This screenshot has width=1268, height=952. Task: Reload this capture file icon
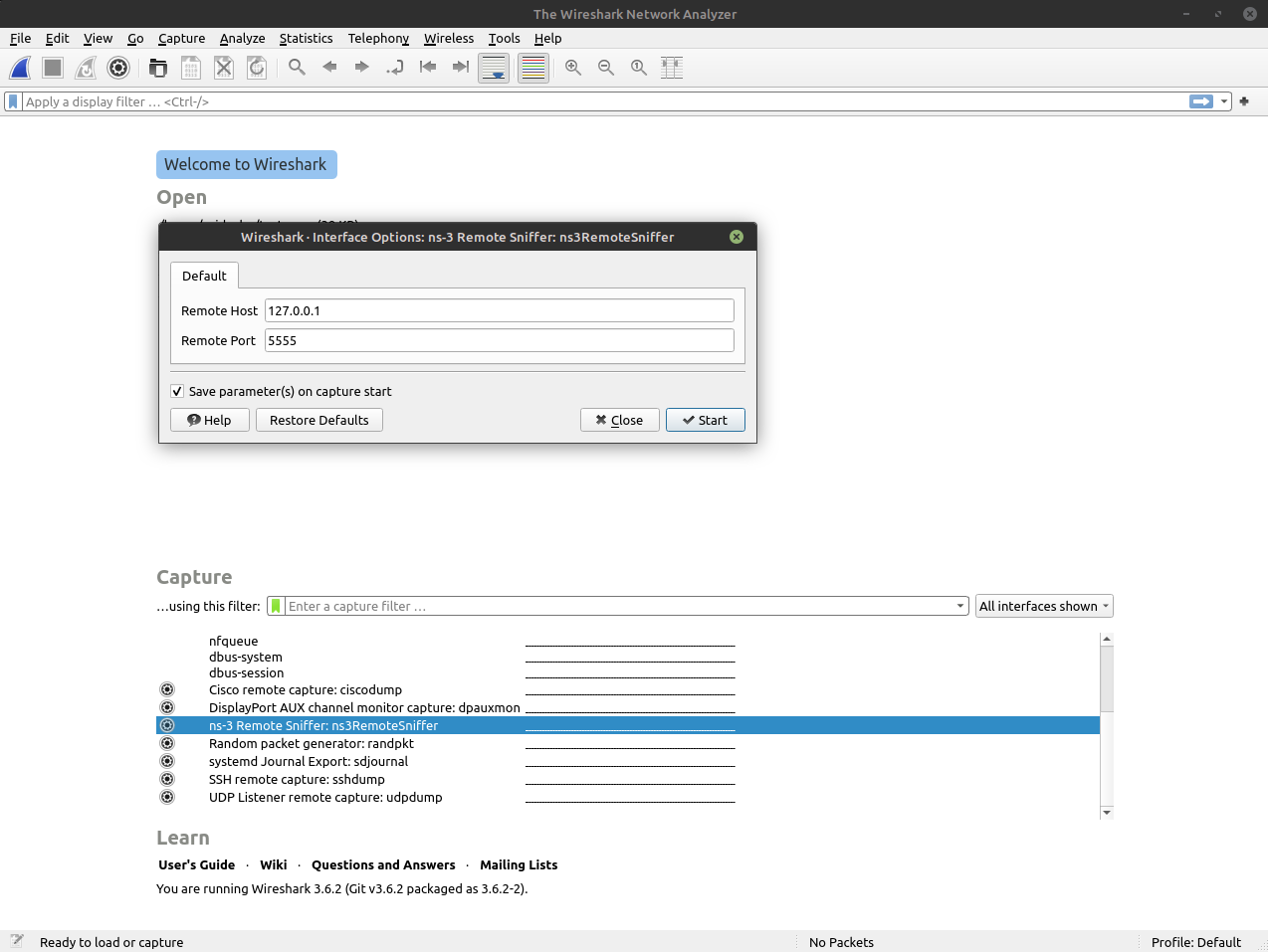tap(257, 68)
